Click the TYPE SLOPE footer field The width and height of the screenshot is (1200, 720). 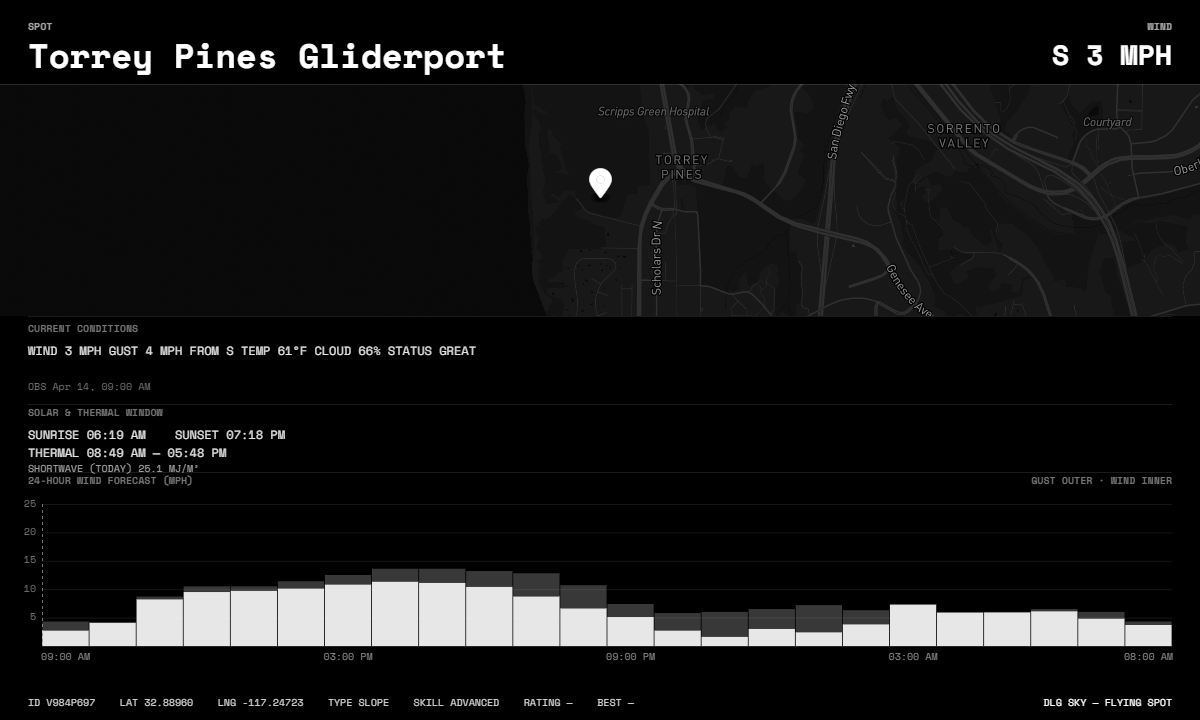click(358, 703)
